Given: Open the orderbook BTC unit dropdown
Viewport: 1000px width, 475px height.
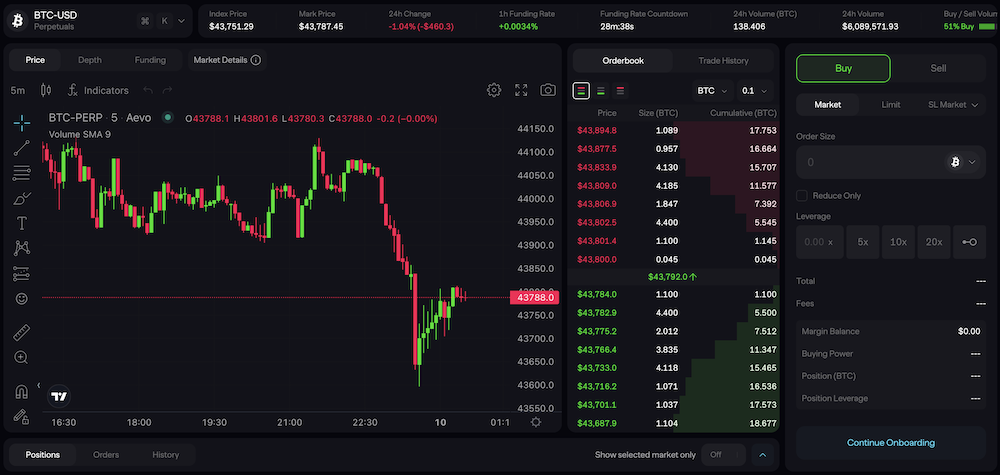Looking at the screenshot, I should pyautogui.click(x=712, y=91).
